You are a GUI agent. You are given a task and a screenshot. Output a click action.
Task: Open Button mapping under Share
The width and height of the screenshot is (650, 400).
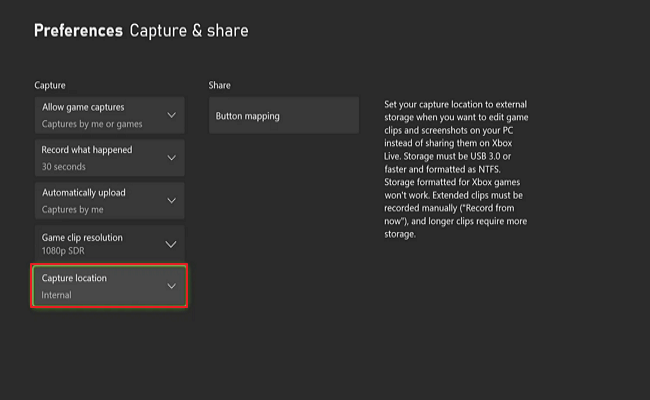[283, 116]
